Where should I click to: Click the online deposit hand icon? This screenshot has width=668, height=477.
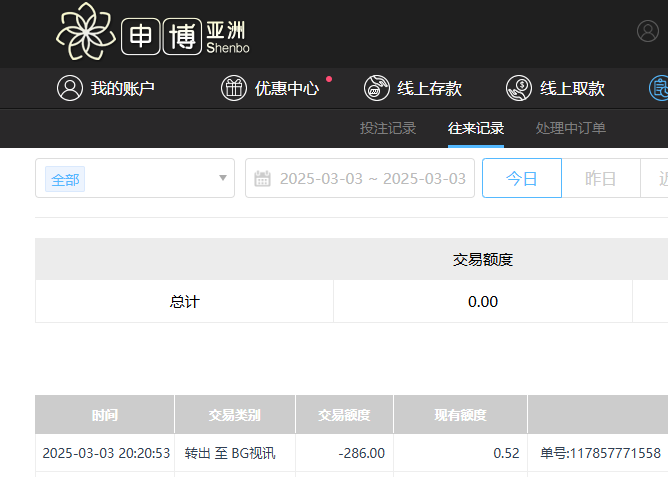[377, 88]
